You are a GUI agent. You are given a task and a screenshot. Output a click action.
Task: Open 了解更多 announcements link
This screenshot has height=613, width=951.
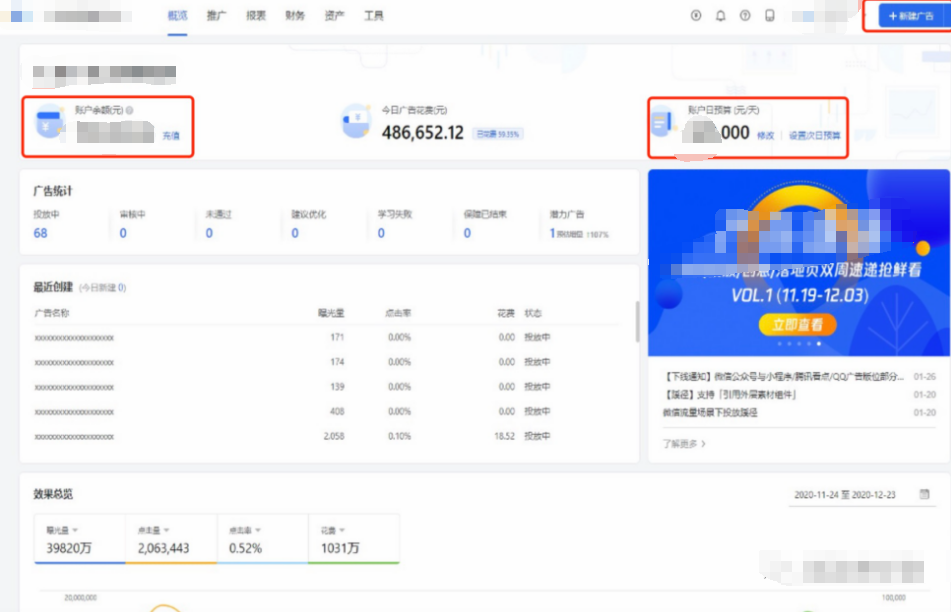[684, 443]
